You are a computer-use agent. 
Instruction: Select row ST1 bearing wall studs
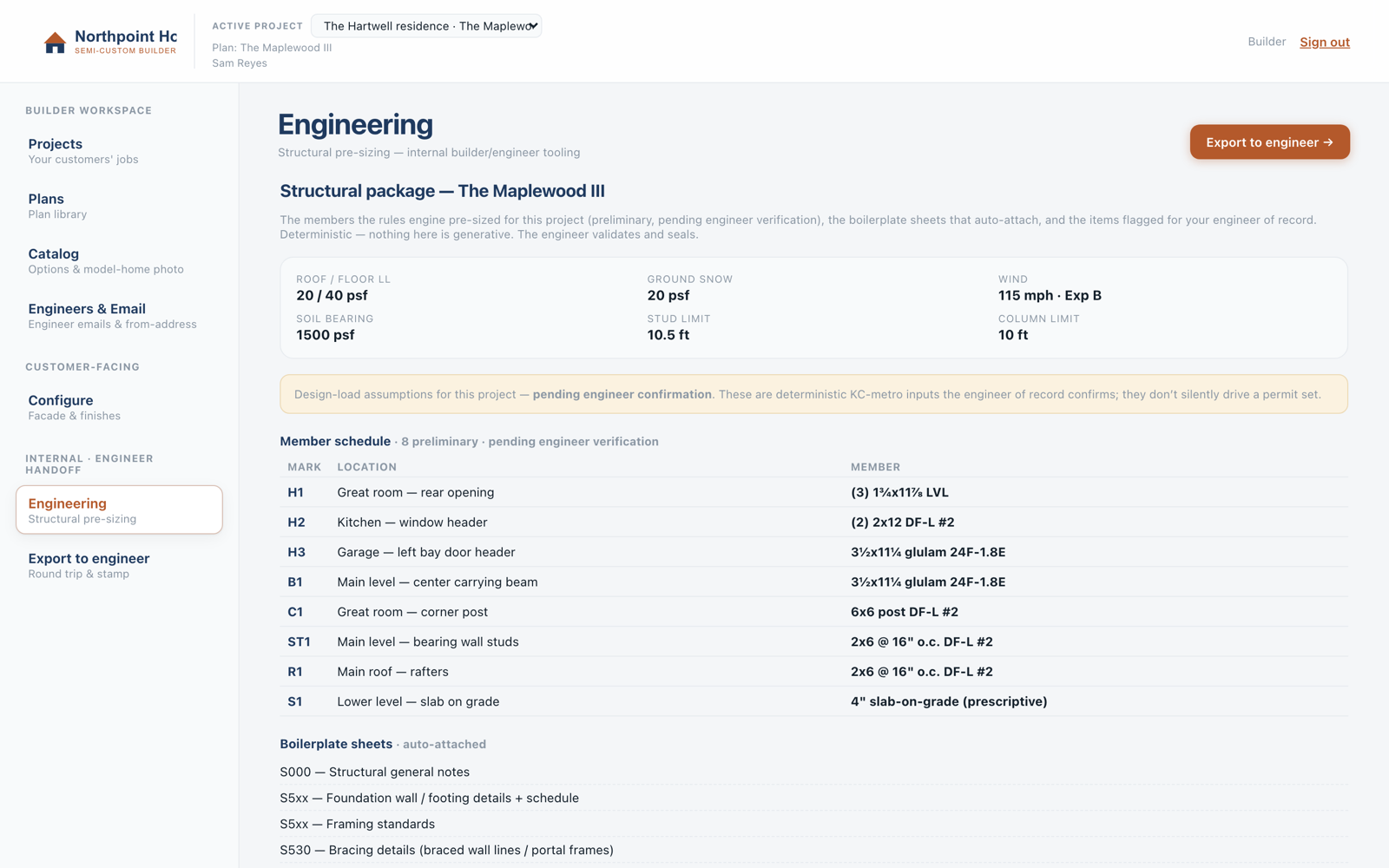pyautogui.click(x=813, y=642)
